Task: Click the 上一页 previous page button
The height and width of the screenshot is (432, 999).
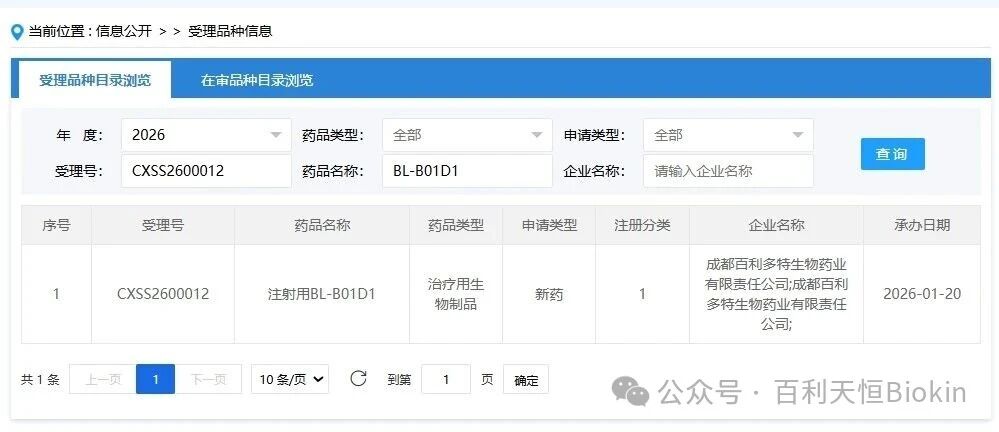Action: click(102, 379)
